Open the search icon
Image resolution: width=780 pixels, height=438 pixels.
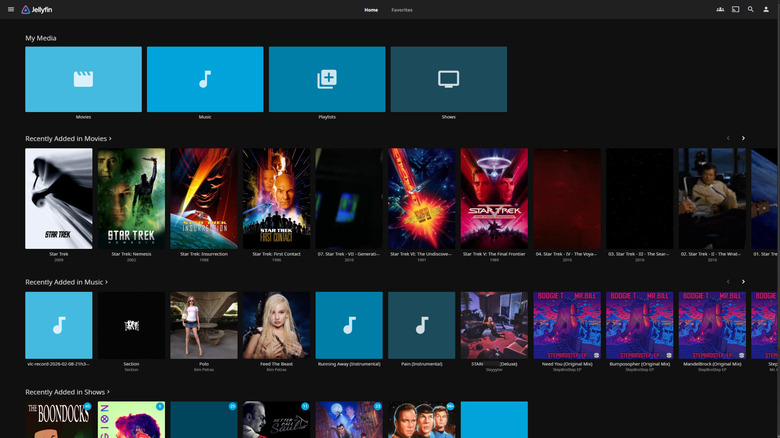point(751,9)
